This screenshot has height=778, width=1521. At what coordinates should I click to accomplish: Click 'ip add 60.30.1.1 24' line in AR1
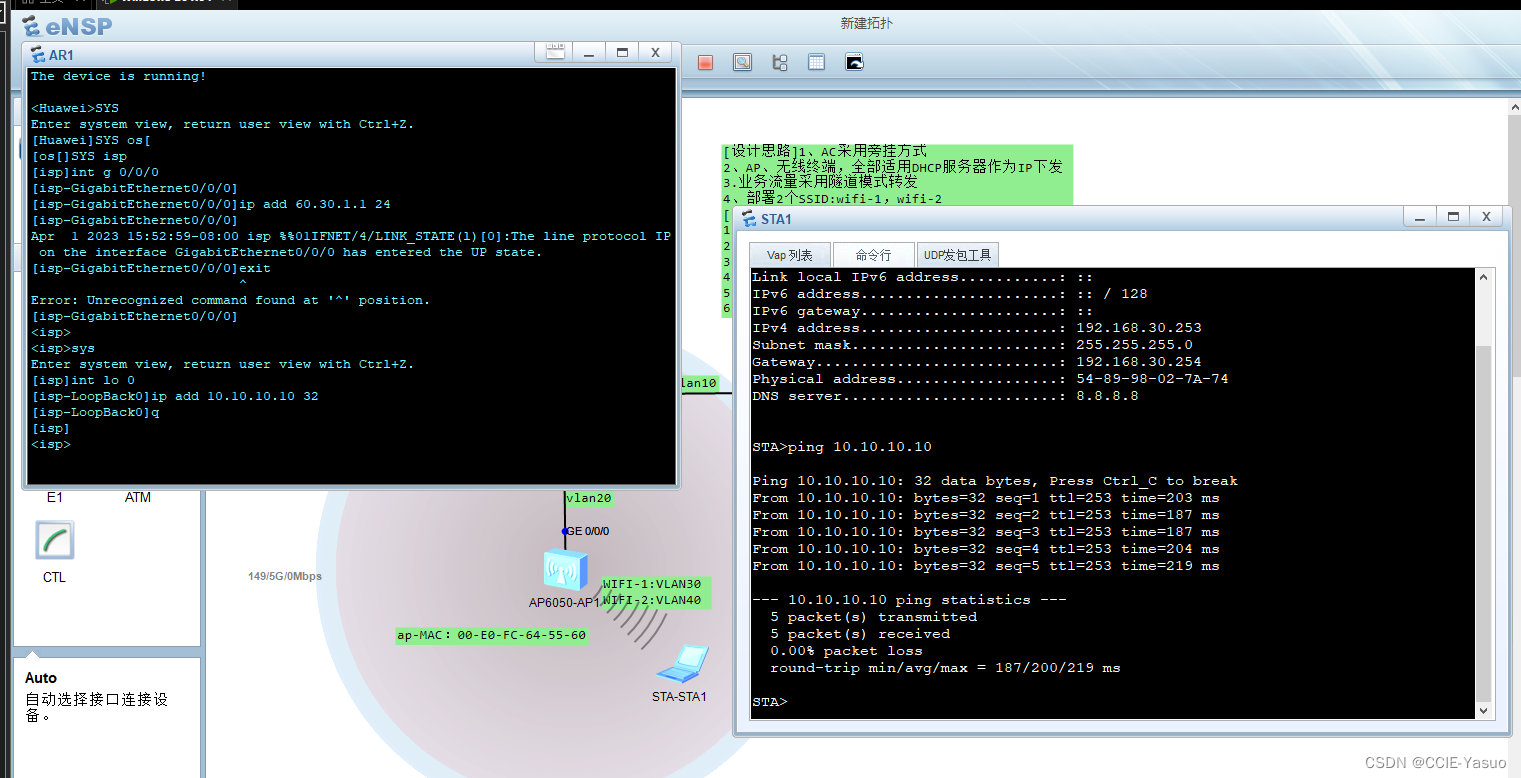click(x=211, y=204)
